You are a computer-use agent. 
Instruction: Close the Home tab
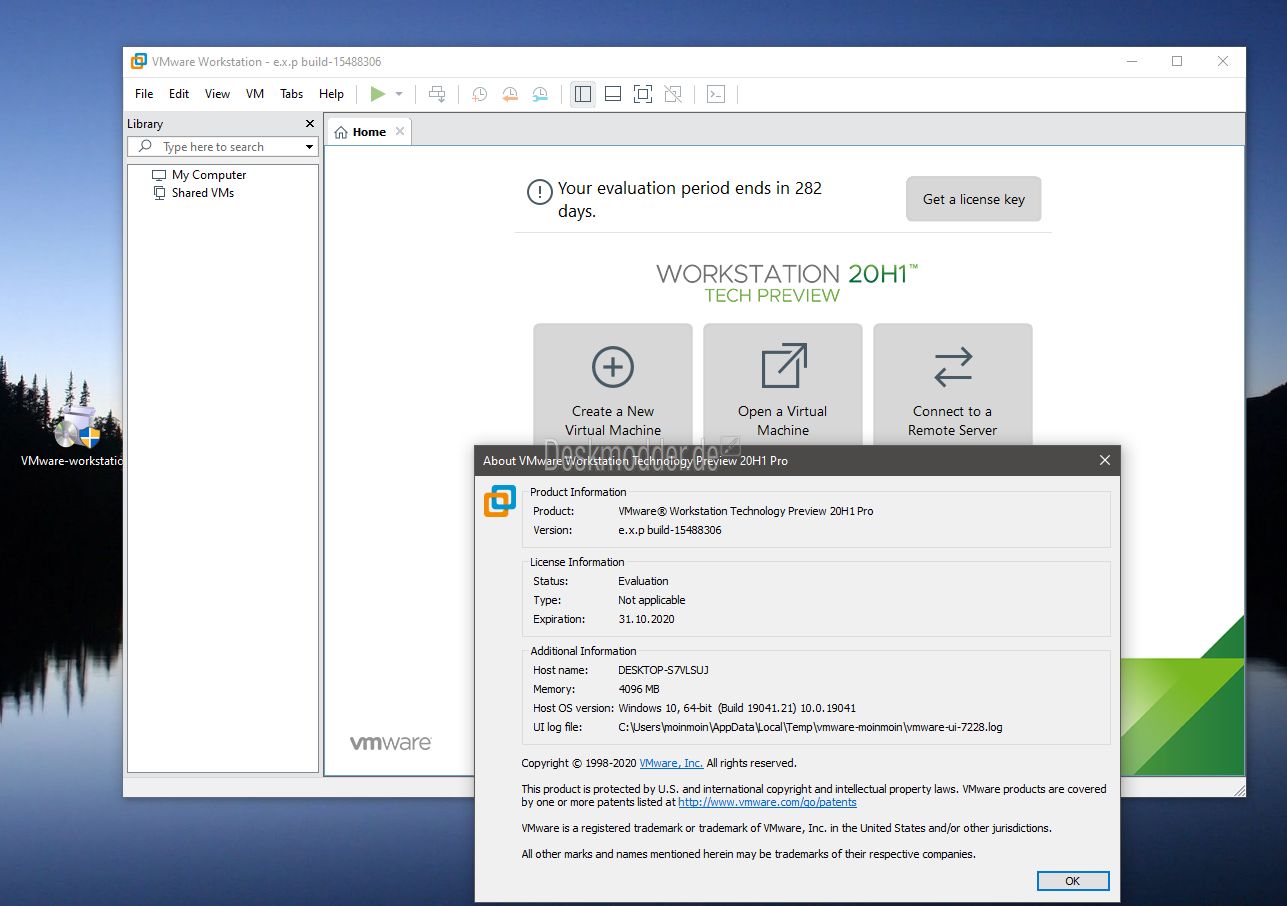coord(400,131)
